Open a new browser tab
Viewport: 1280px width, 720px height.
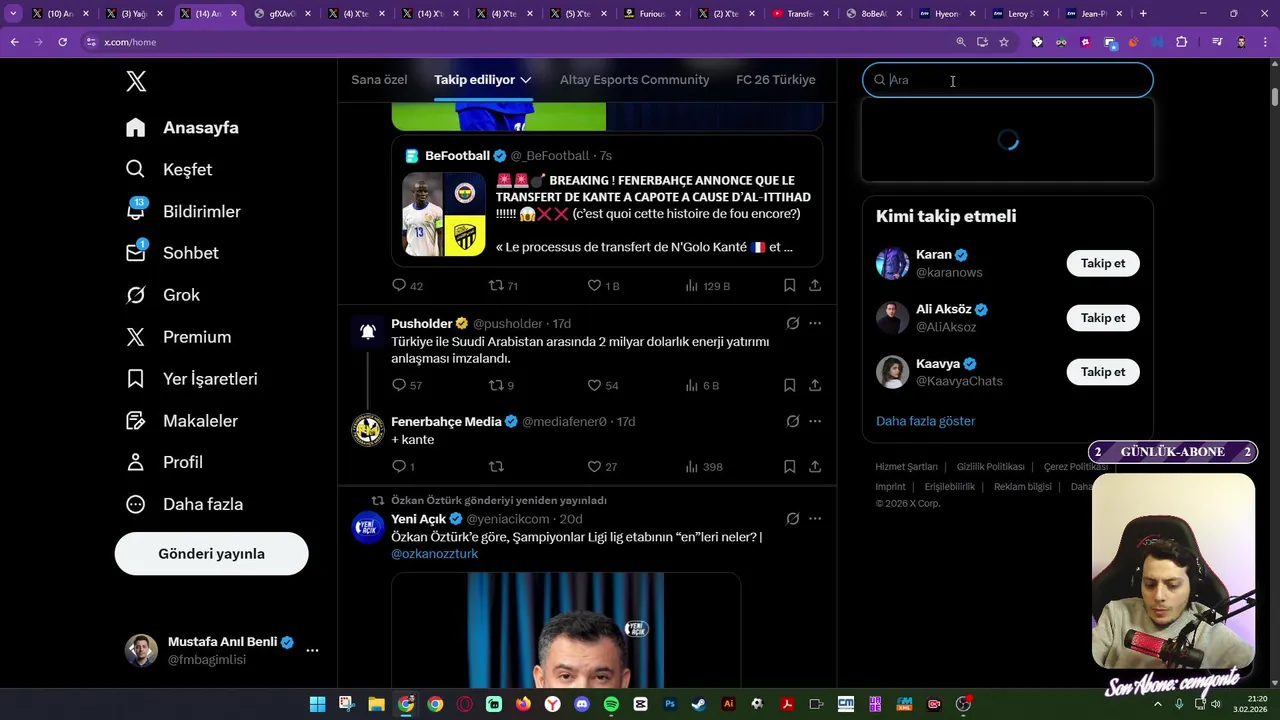coord(1143,14)
